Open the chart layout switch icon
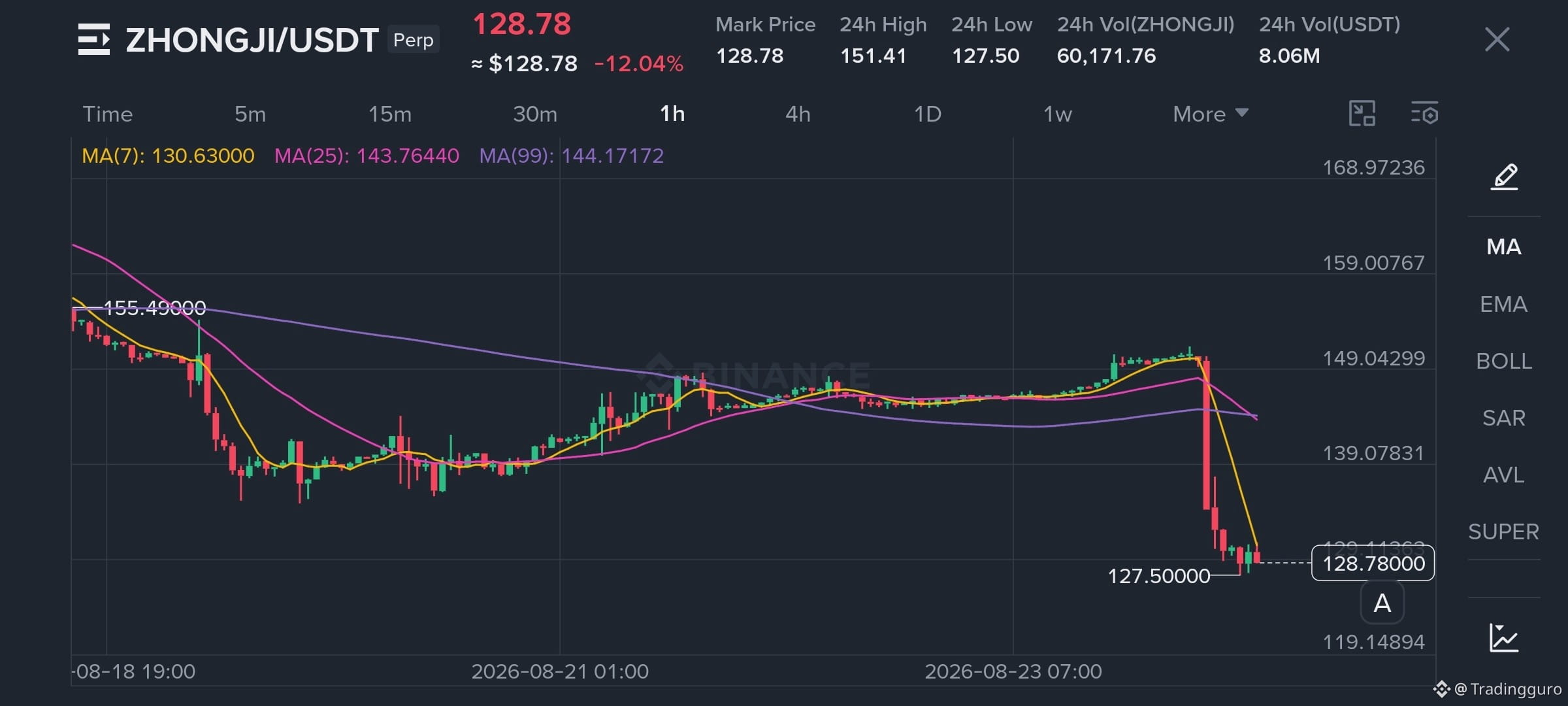 point(1362,114)
